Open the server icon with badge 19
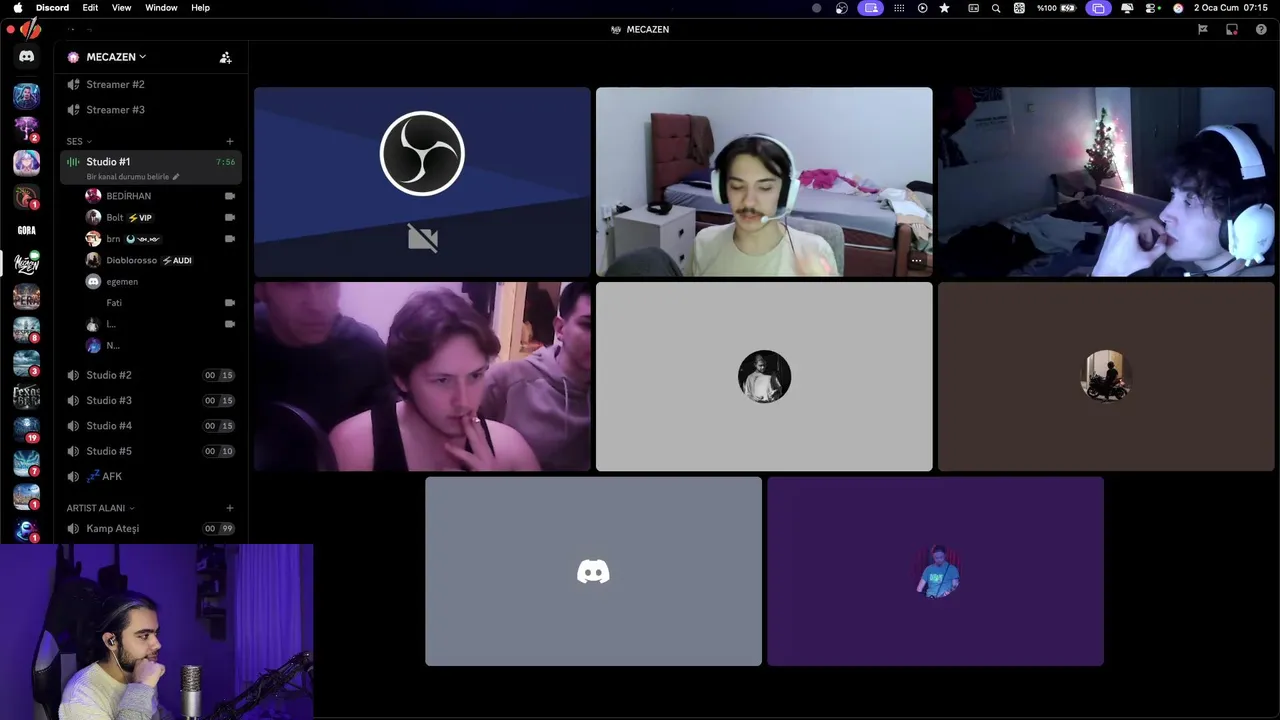This screenshot has width=1280, height=720. (26, 430)
